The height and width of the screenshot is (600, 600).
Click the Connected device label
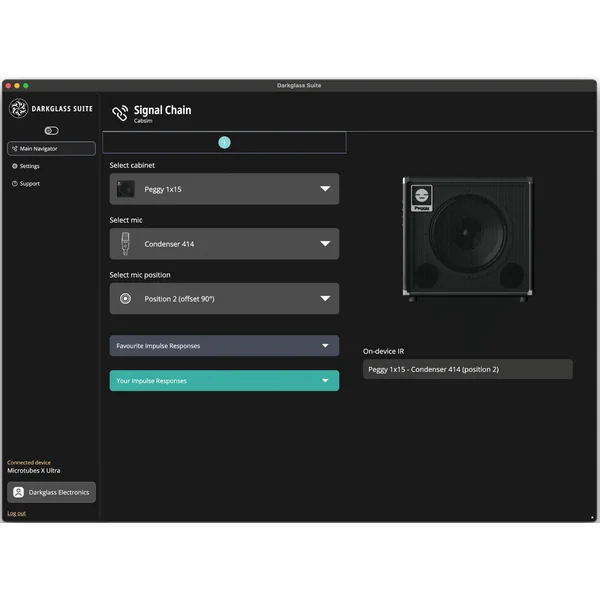[x=29, y=463]
